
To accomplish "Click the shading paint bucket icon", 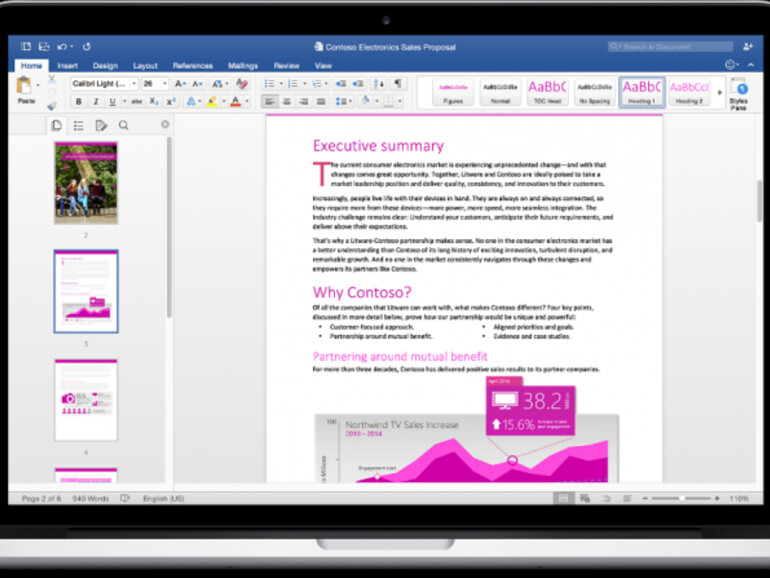I will [365, 101].
